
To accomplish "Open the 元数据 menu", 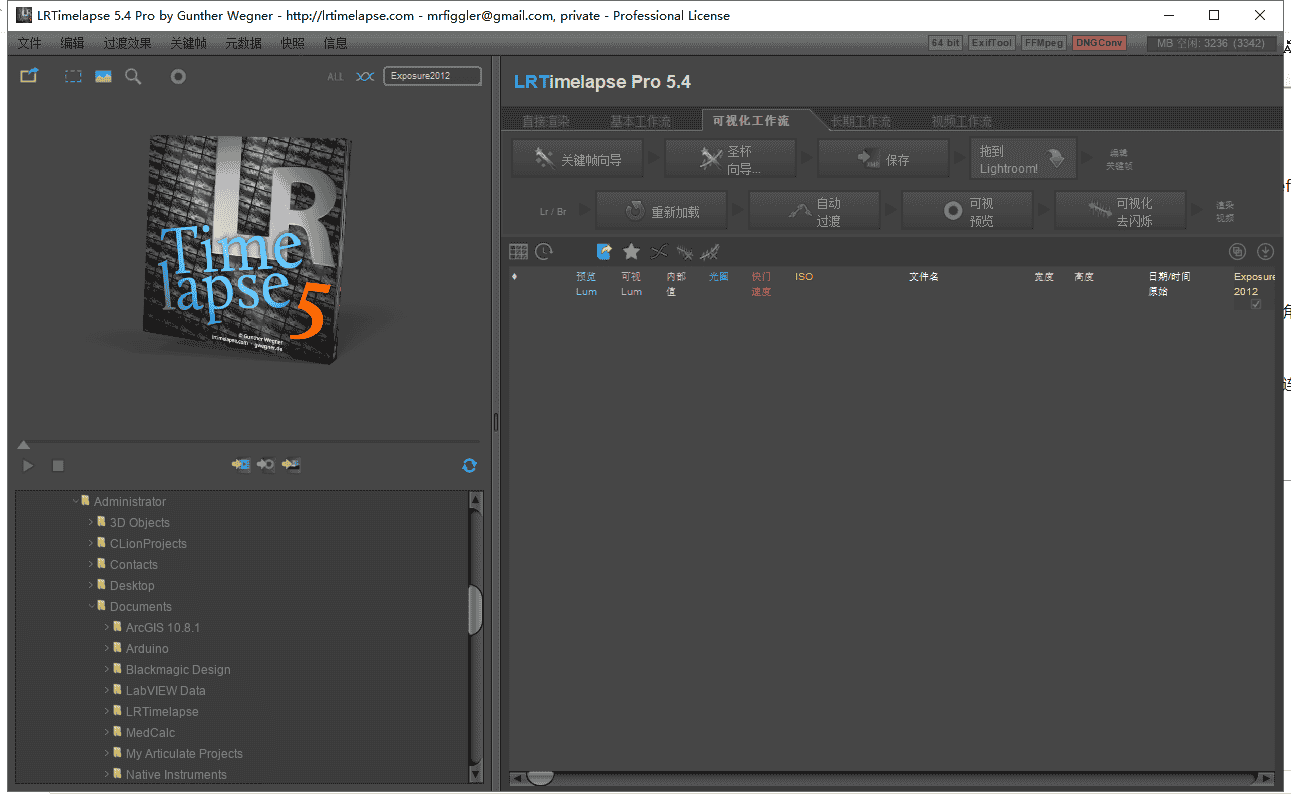I will click(243, 43).
